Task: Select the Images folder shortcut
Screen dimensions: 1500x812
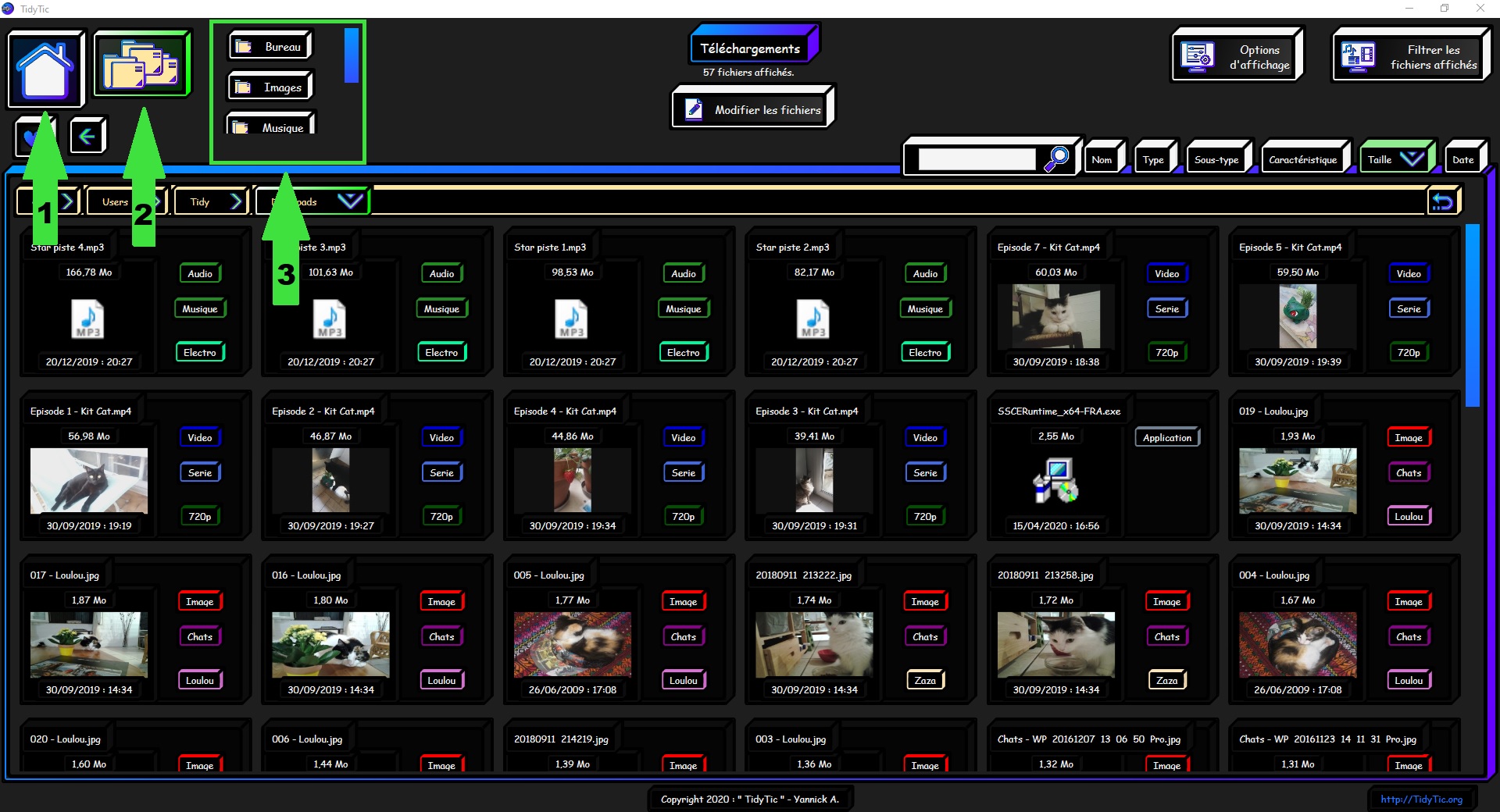Action: [x=270, y=87]
